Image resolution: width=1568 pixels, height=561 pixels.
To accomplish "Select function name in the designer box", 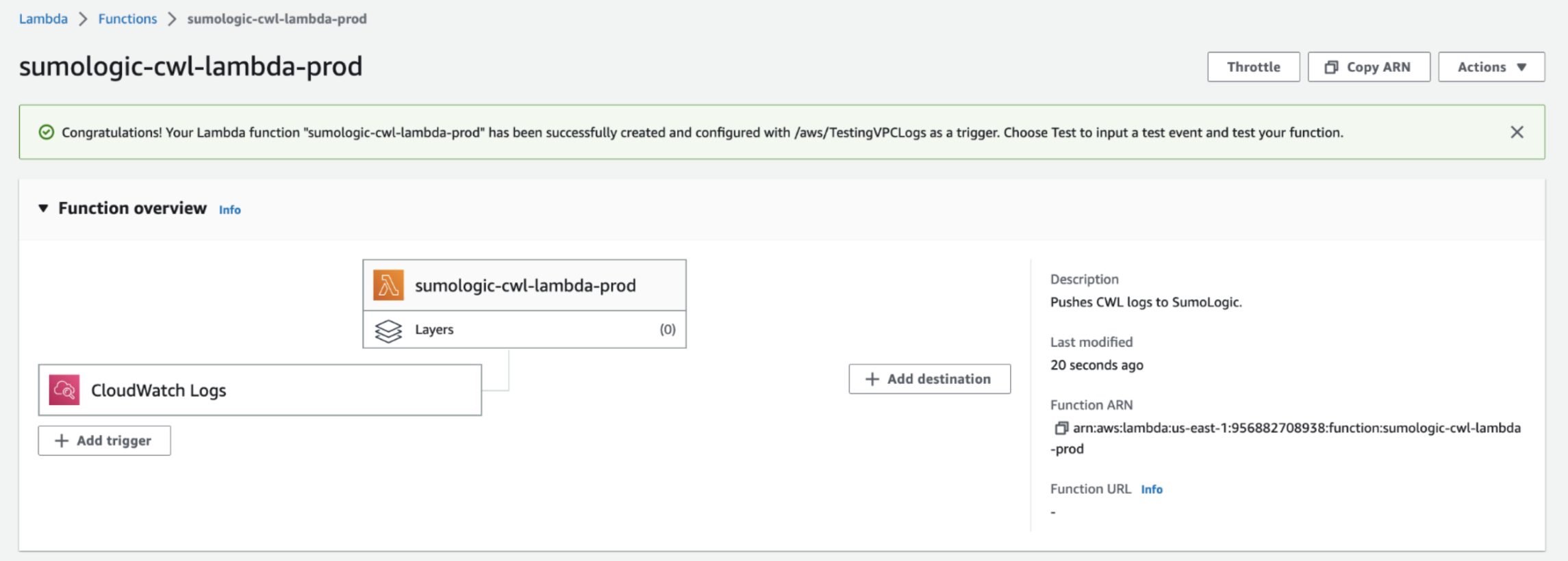I will pyautogui.click(x=525, y=285).
